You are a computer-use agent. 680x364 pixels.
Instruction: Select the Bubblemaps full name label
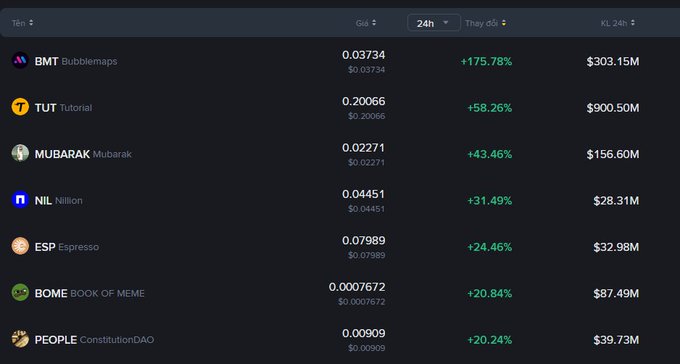click(89, 62)
